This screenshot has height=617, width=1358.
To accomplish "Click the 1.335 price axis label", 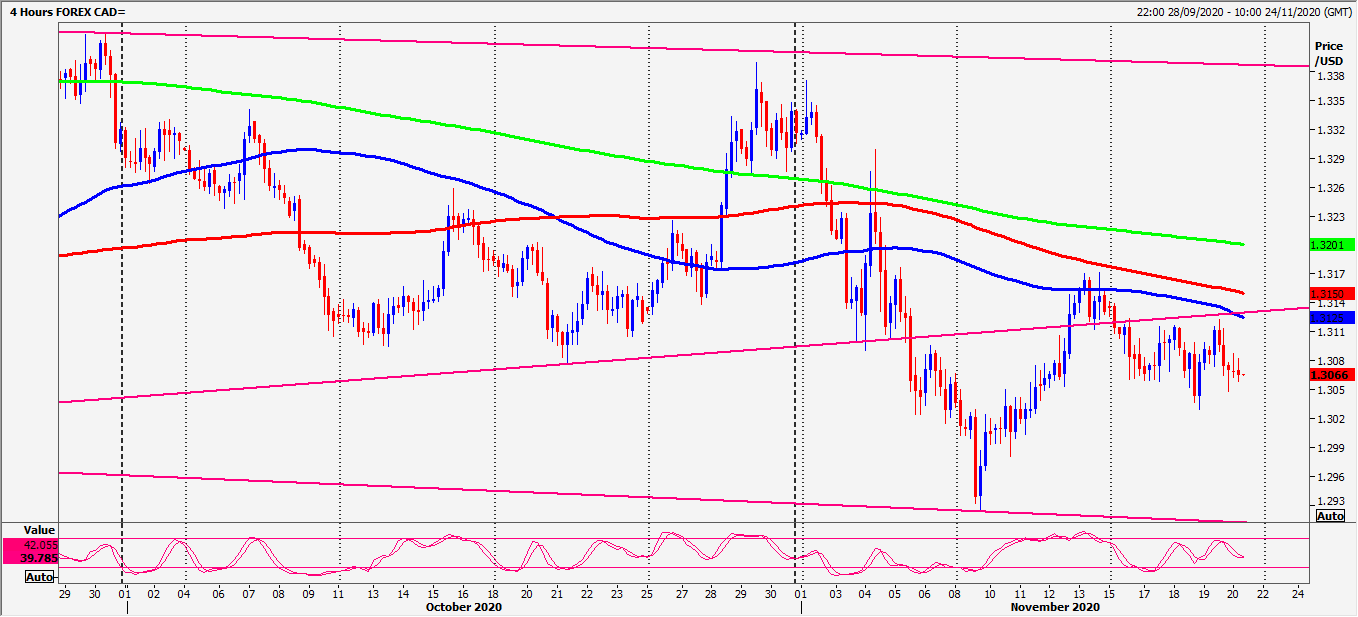I will click(1330, 102).
